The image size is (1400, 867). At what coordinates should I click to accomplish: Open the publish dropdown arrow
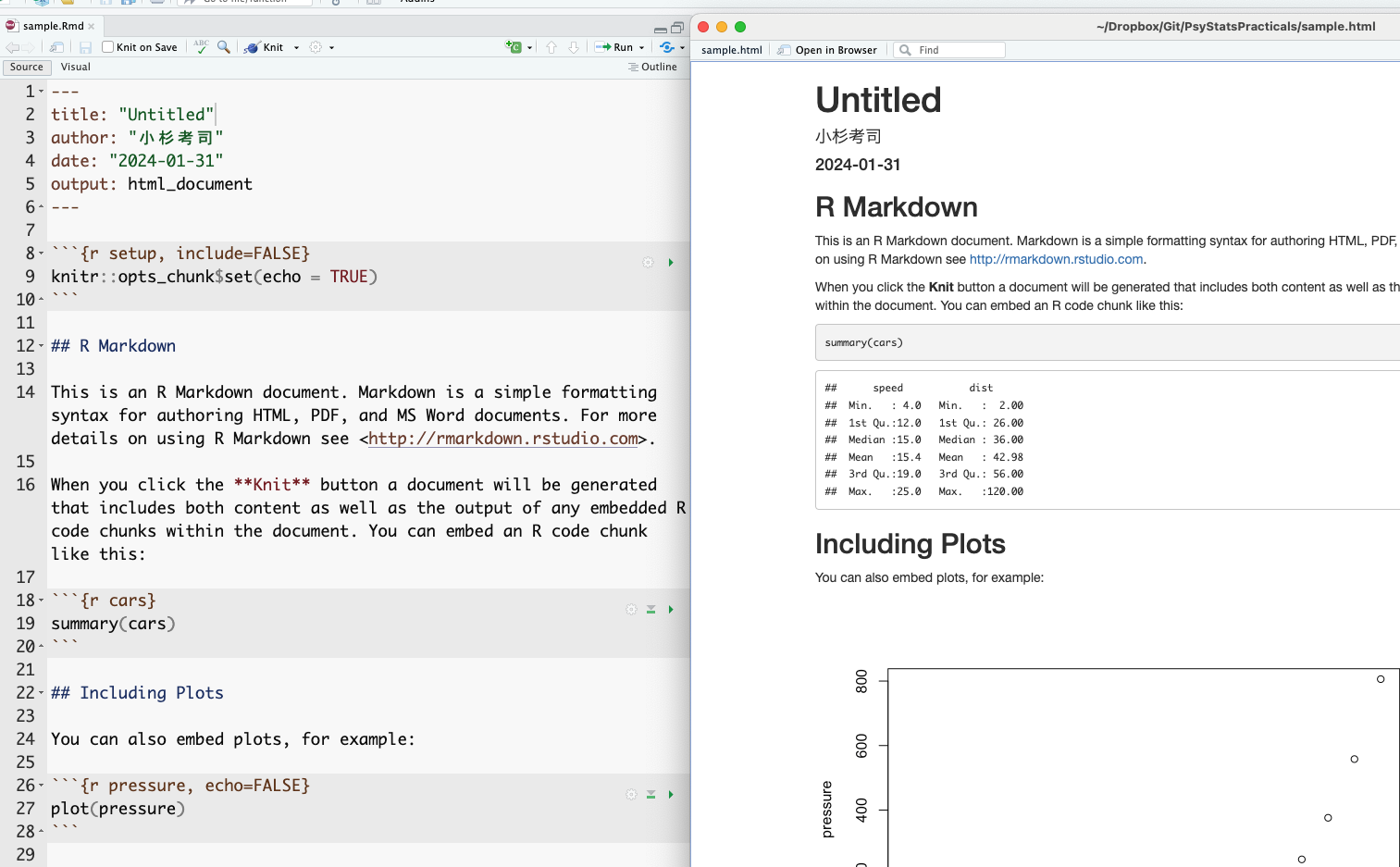click(x=682, y=48)
